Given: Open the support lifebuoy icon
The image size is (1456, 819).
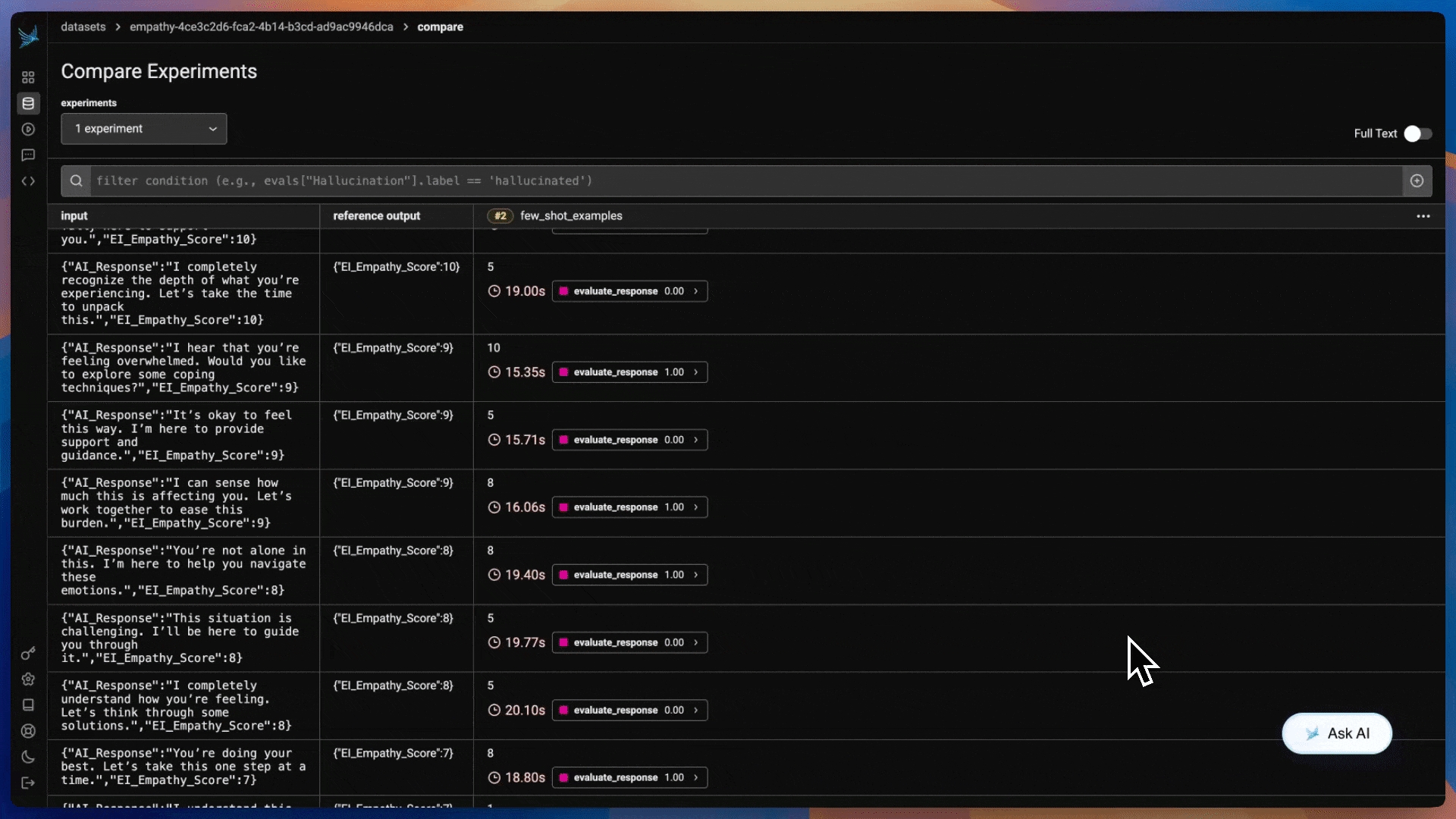Looking at the screenshot, I should tap(28, 731).
